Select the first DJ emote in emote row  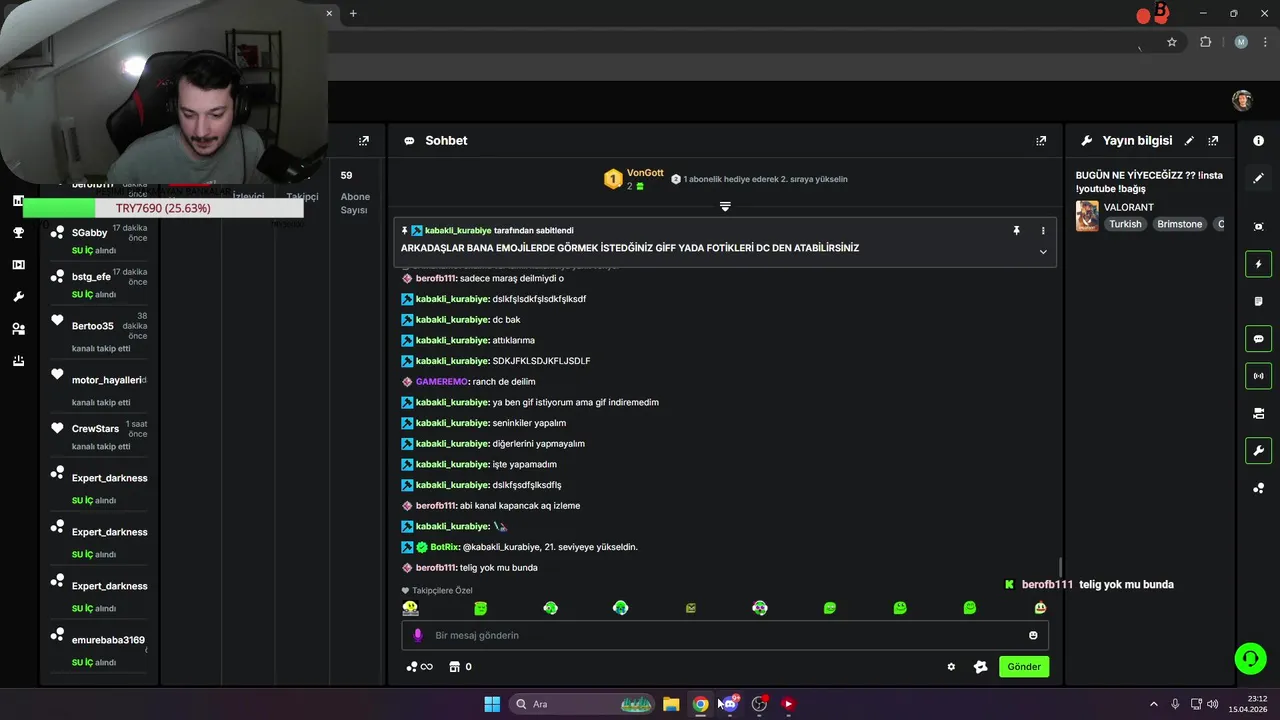point(410,607)
